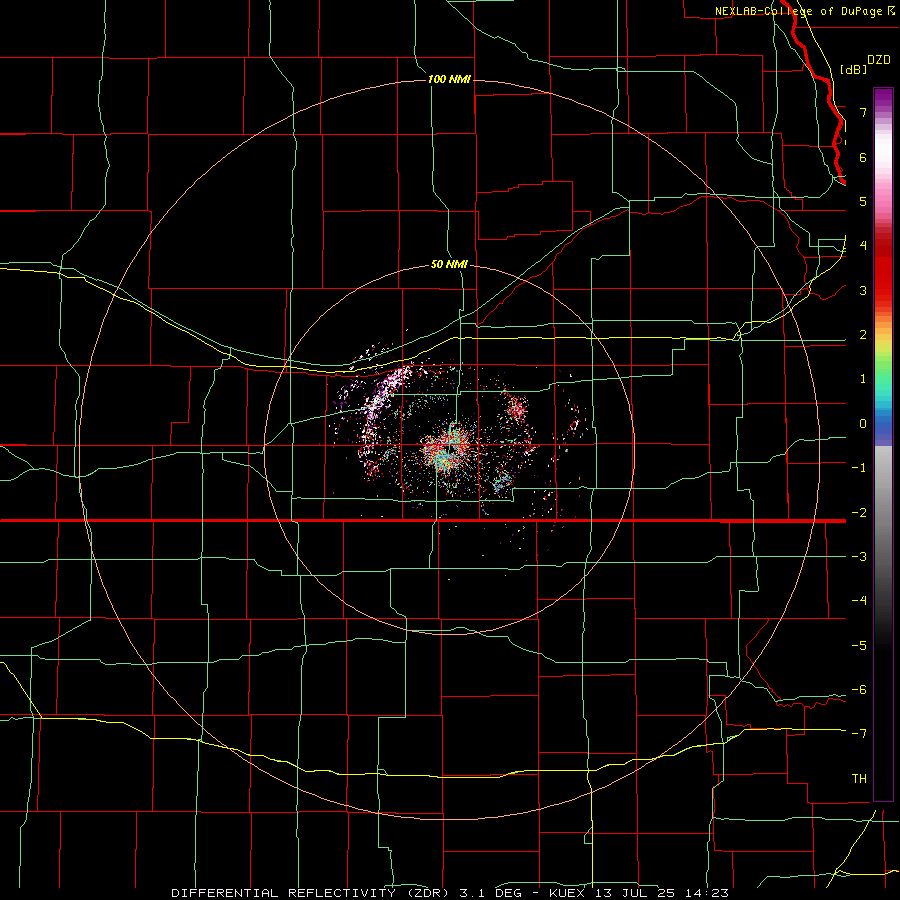Click the 50 NMI range ring label

click(449, 265)
